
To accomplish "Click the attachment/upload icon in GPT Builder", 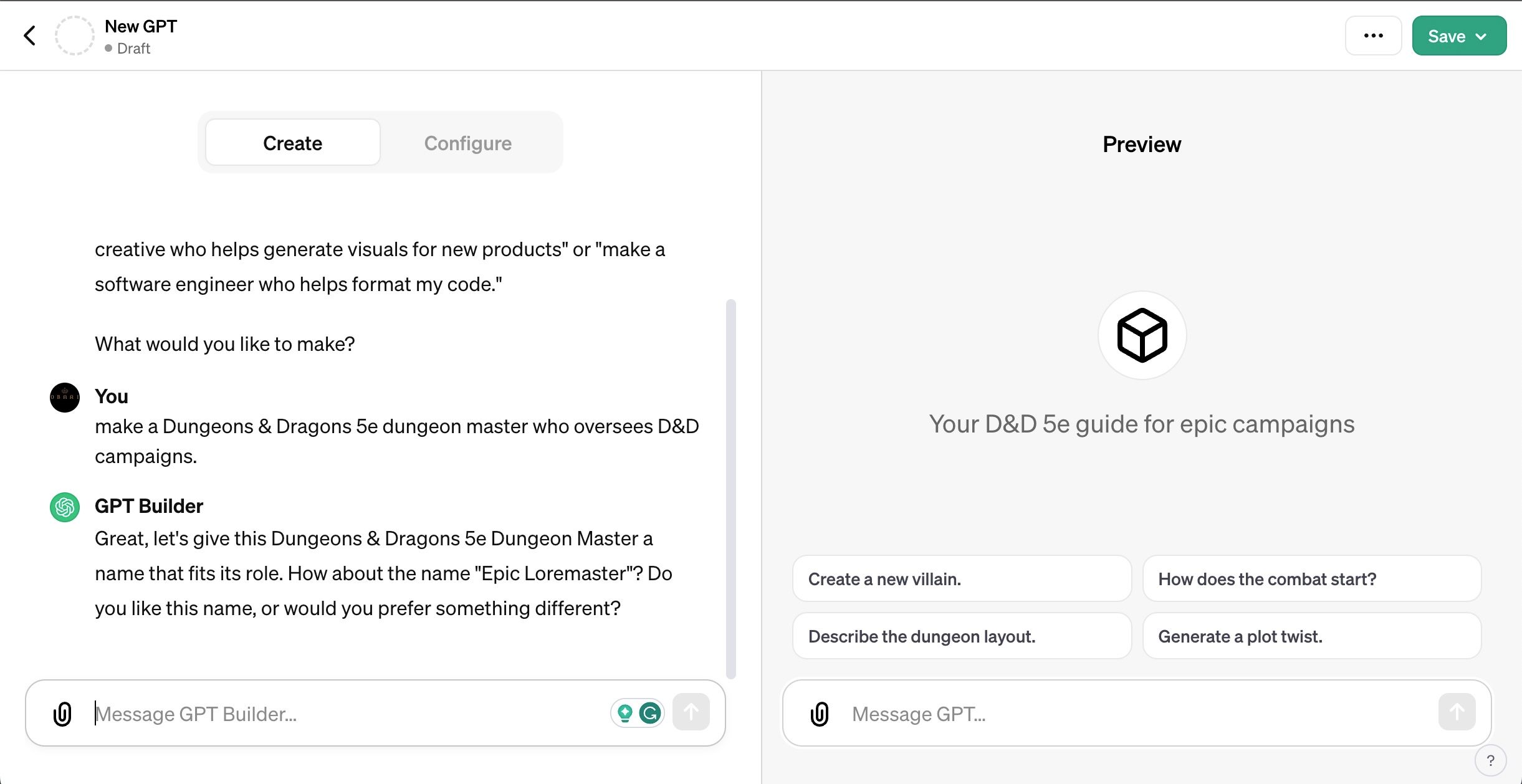I will pyautogui.click(x=62, y=713).
